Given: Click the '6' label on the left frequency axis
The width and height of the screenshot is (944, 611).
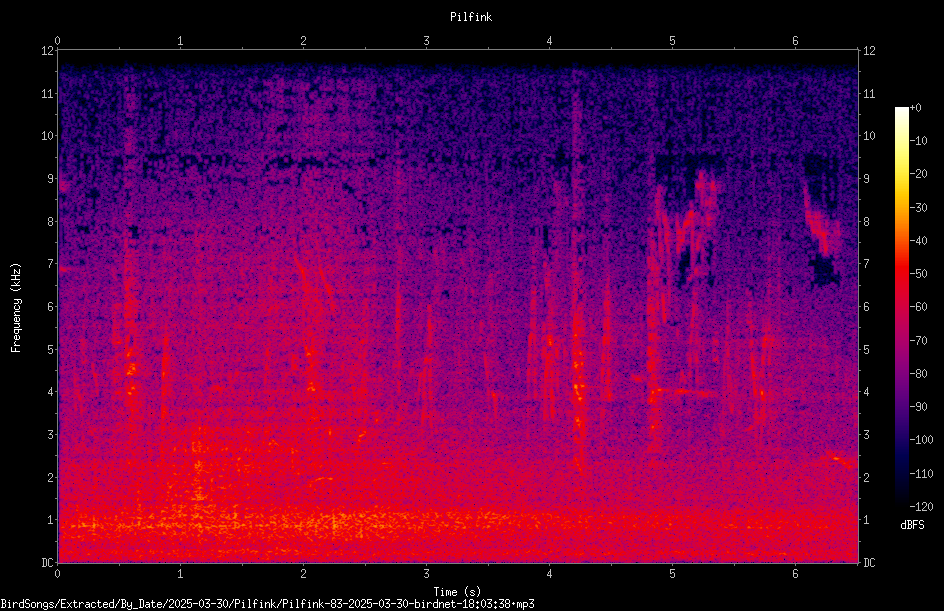Looking at the screenshot, I should point(51,307).
